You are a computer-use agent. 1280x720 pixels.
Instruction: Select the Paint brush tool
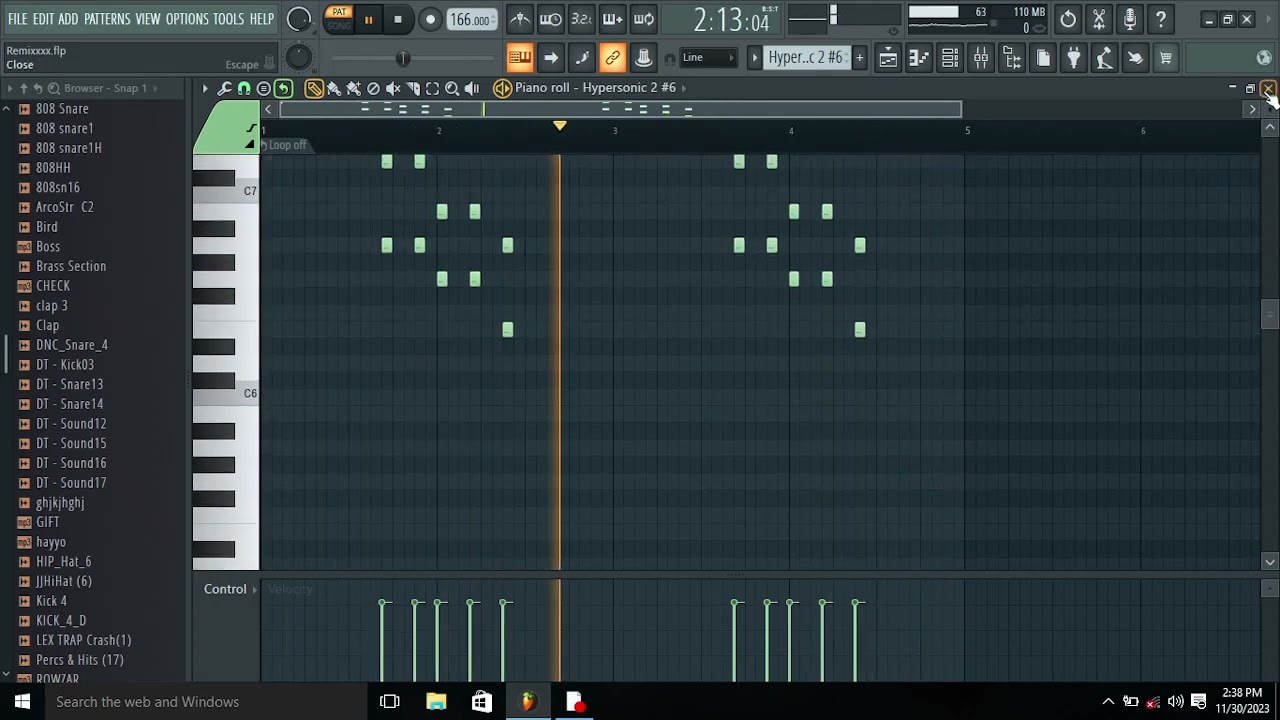[x=334, y=88]
